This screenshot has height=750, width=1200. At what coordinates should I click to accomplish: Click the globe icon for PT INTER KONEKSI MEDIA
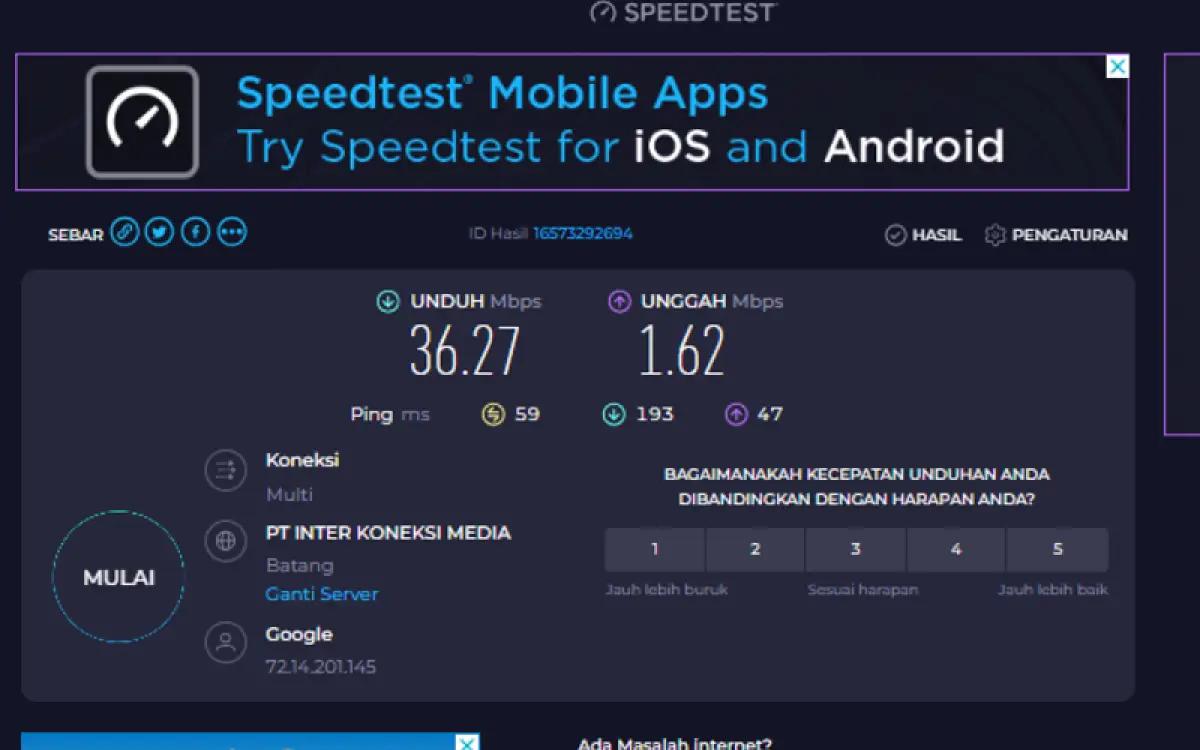click(226, 542)
